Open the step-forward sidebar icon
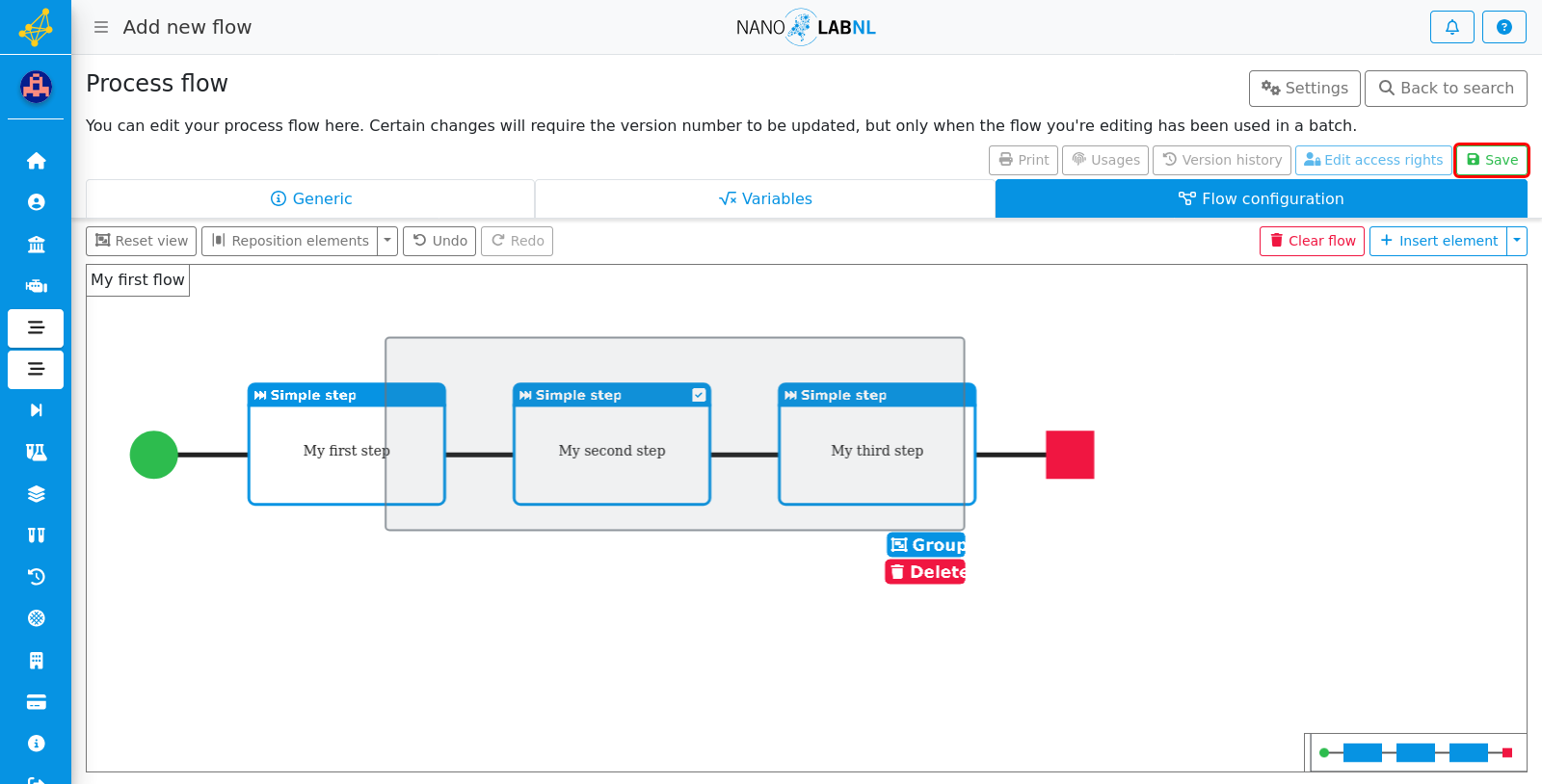The image size is (1542, 784). (x=36, y=410)
